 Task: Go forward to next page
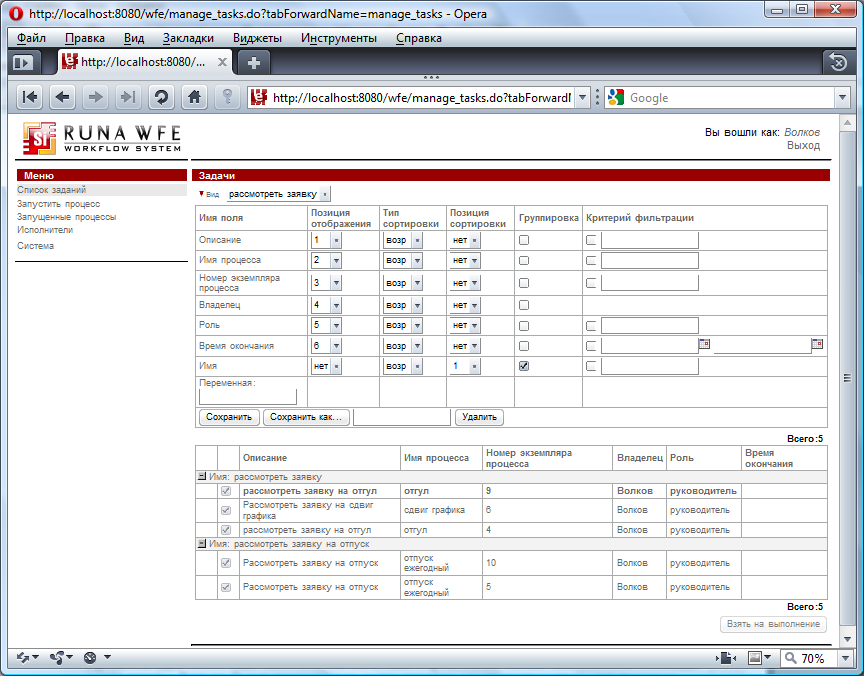coord(95,98)
